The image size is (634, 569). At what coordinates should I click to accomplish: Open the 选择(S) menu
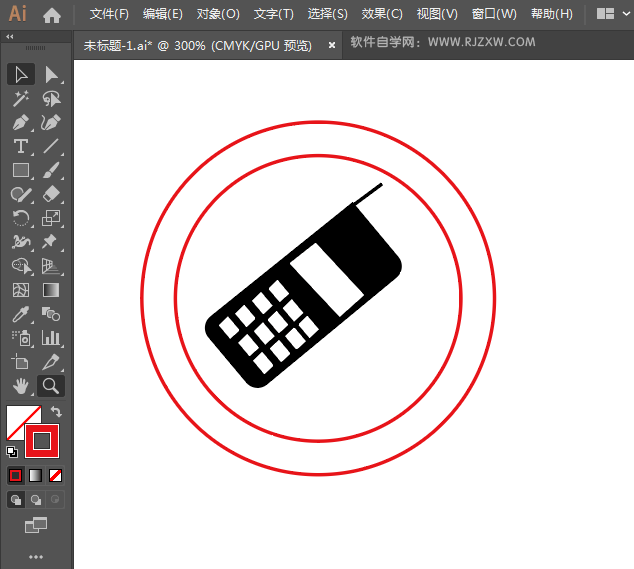(328, 14)
